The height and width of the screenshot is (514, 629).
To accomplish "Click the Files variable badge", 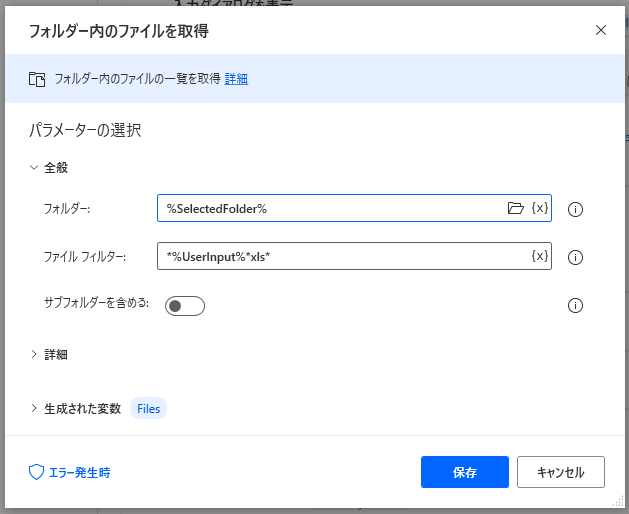I will pyautogui.click(x=148, y=408).
